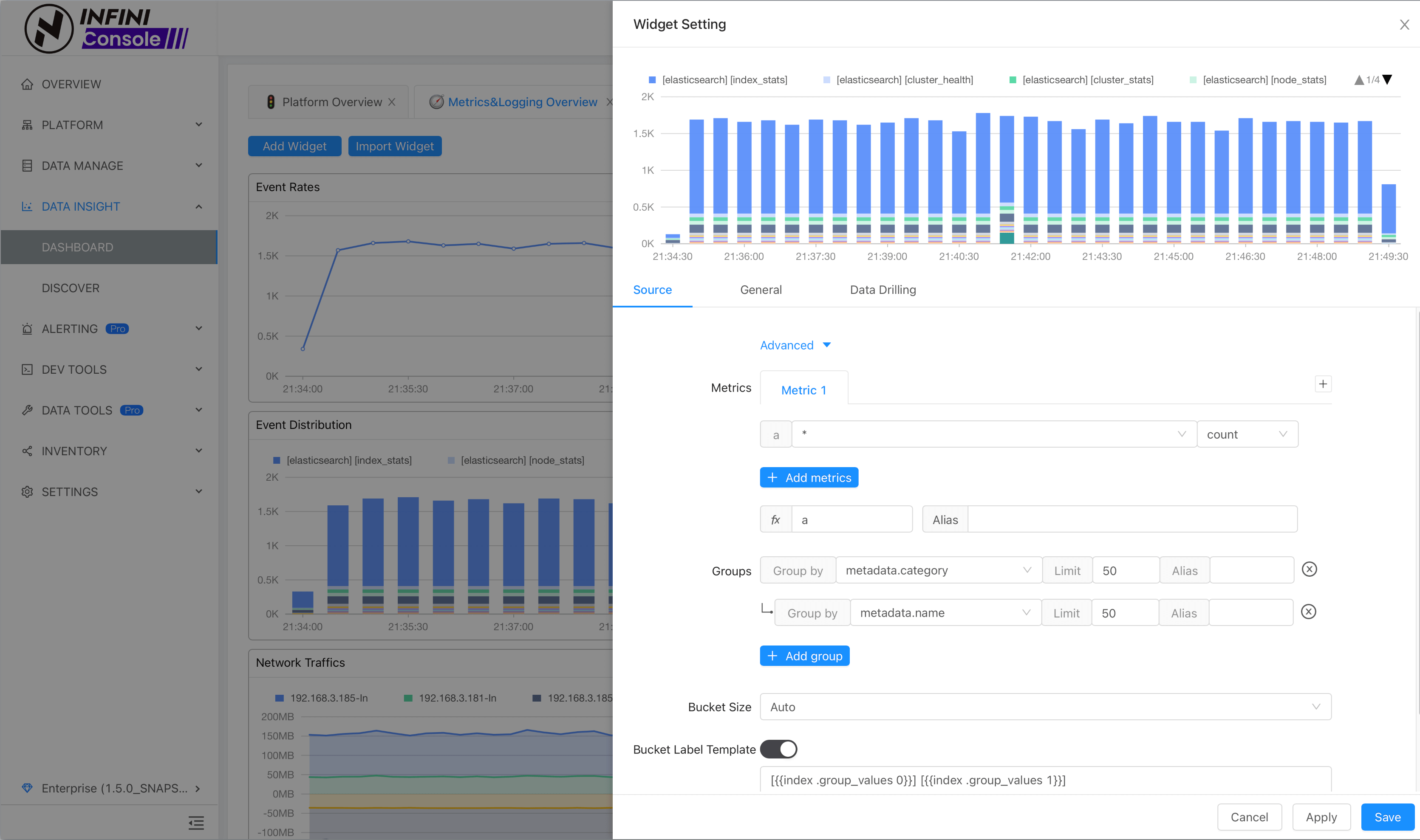
Task: Click the Pro badge next to Alerting
Action: (x=117, y=329)
